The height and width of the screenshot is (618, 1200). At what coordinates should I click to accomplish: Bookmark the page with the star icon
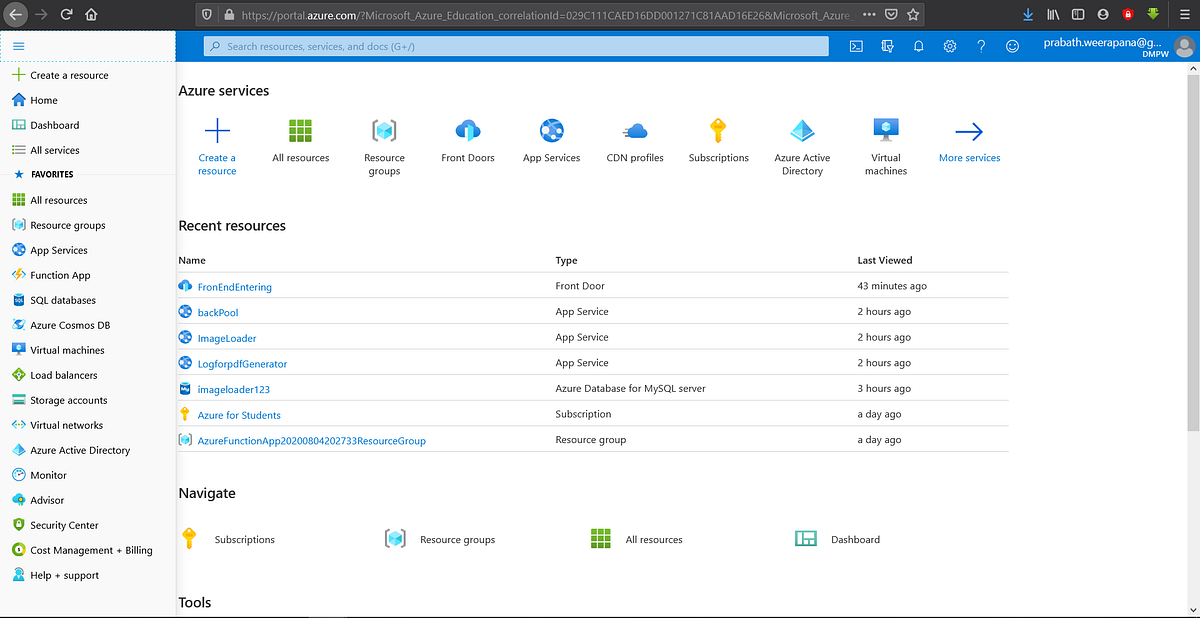(911, 14)
